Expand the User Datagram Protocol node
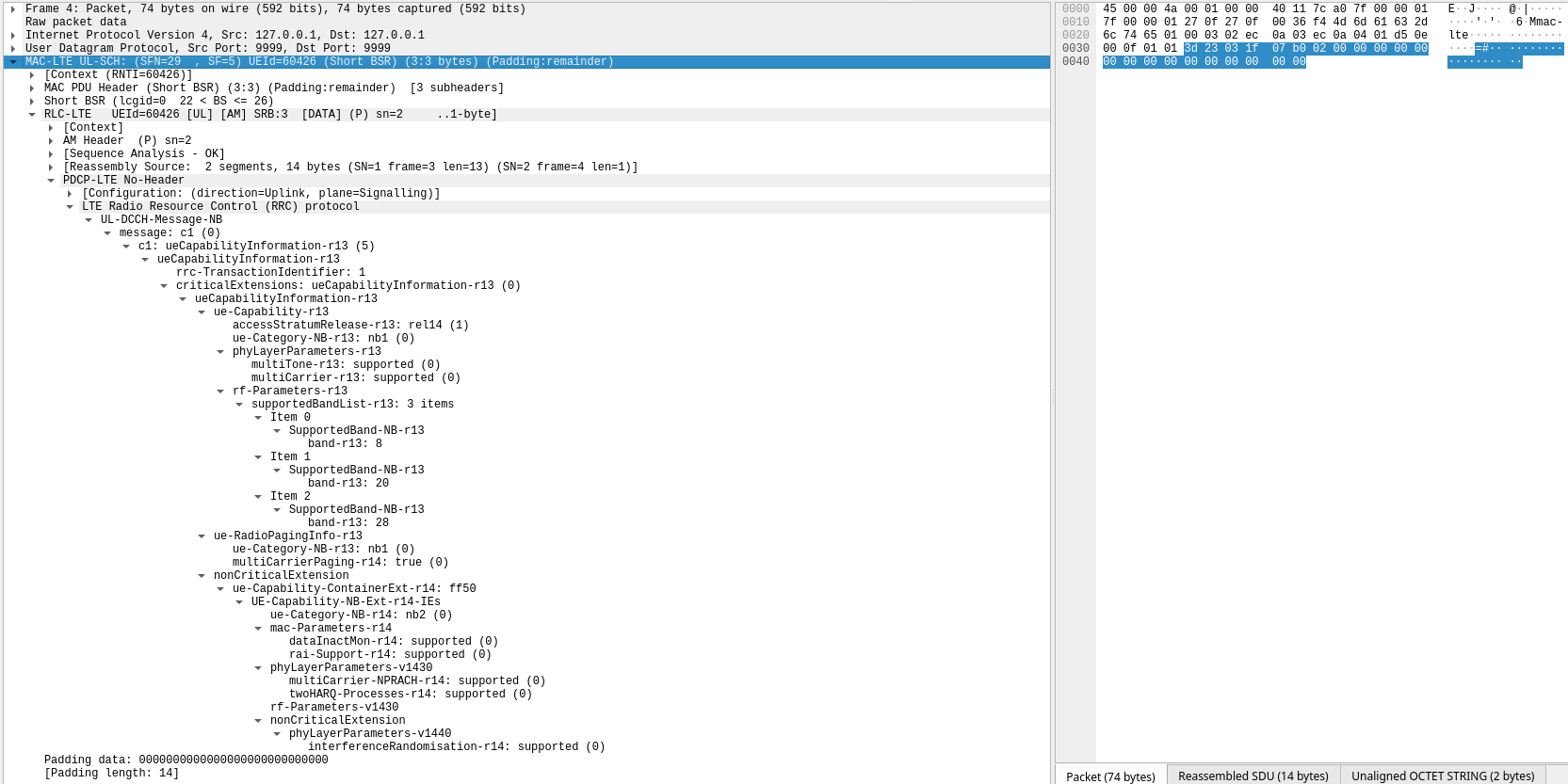Screen dimensions: 1568x784 coord(13,49)
